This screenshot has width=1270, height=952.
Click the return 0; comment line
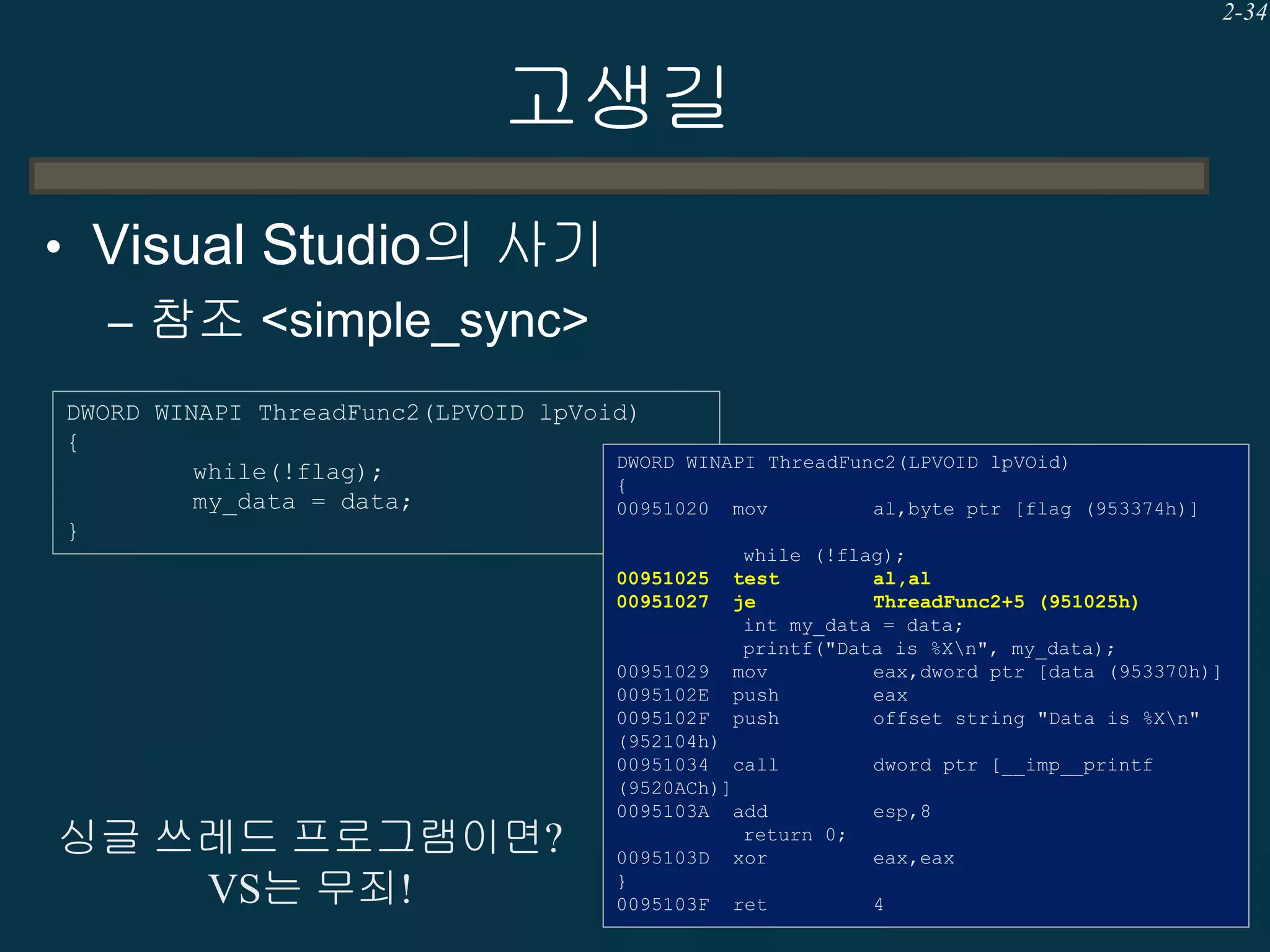tap(794, 835)
